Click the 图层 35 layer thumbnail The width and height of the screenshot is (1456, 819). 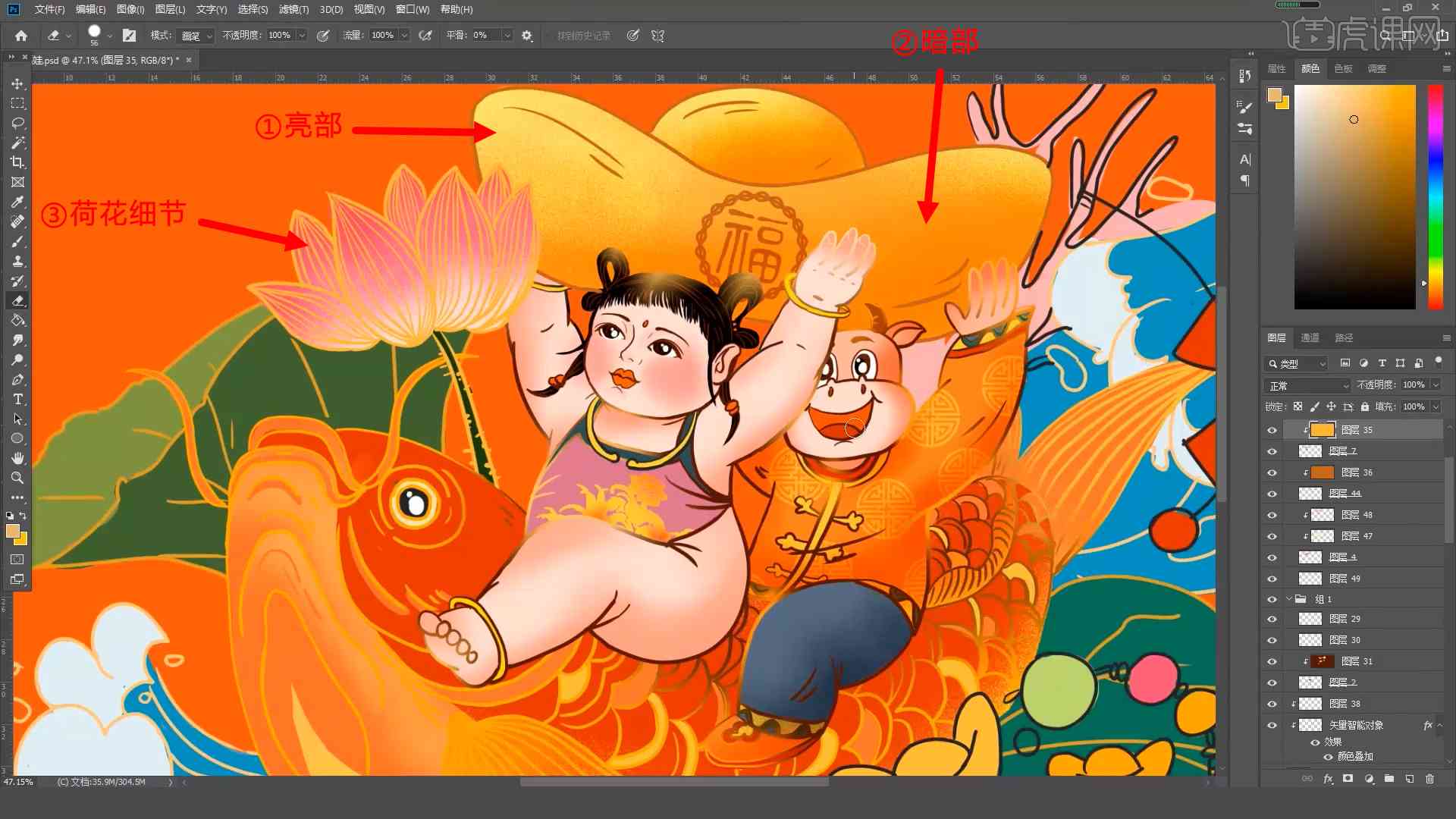click(1322, 430)
